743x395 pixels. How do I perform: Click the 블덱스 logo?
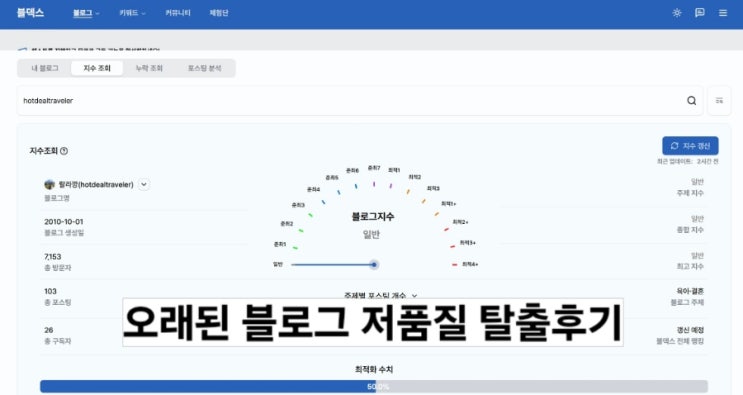click(30, 13)
